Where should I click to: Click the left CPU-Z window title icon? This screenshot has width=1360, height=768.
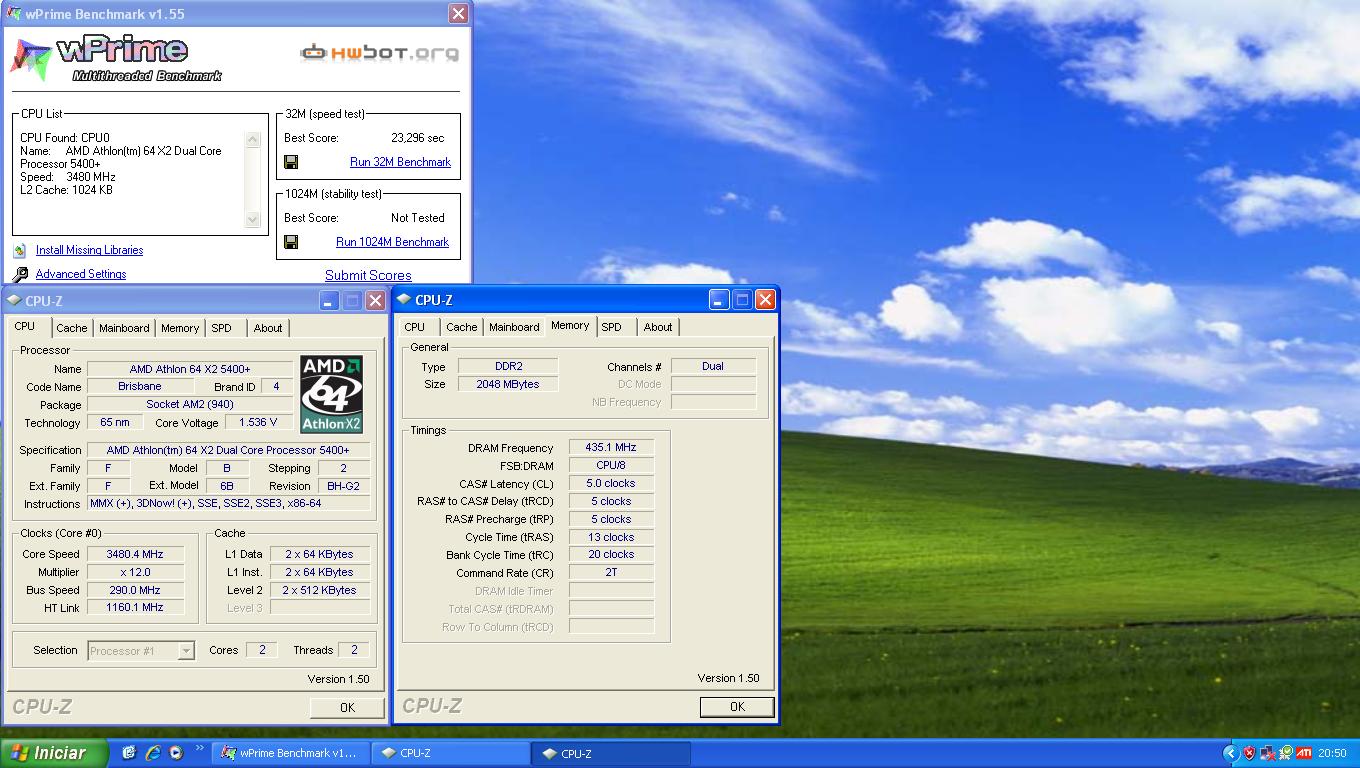click(14, 300)
